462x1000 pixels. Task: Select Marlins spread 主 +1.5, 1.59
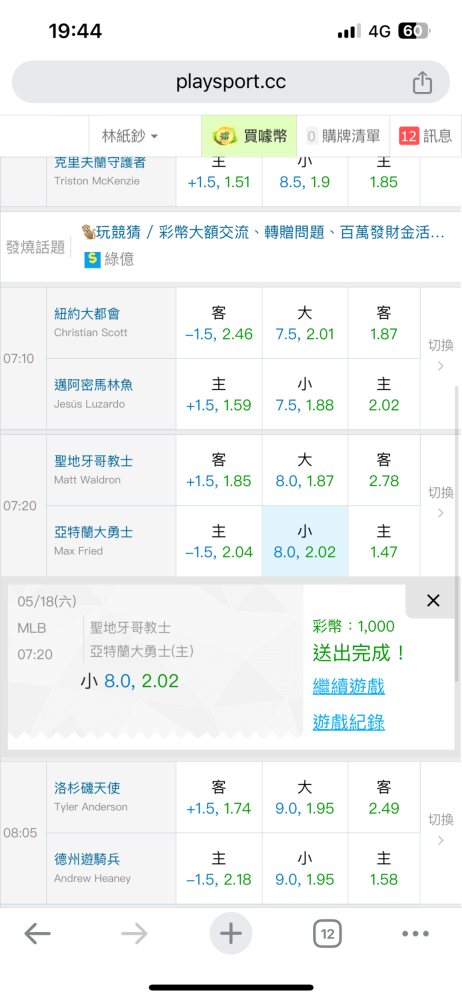coord(219,394)
